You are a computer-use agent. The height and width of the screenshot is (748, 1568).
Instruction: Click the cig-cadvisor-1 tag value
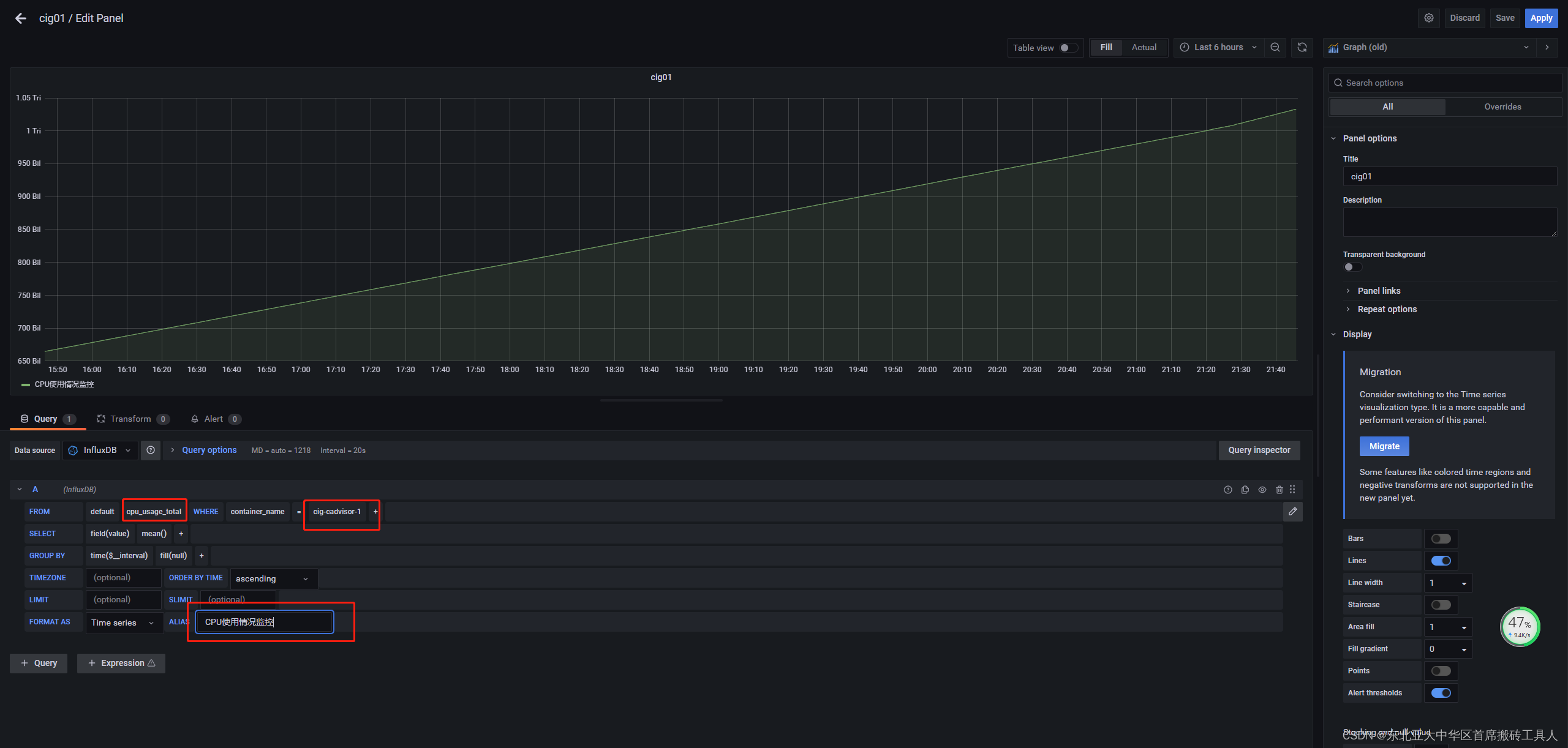click(337, 512)
